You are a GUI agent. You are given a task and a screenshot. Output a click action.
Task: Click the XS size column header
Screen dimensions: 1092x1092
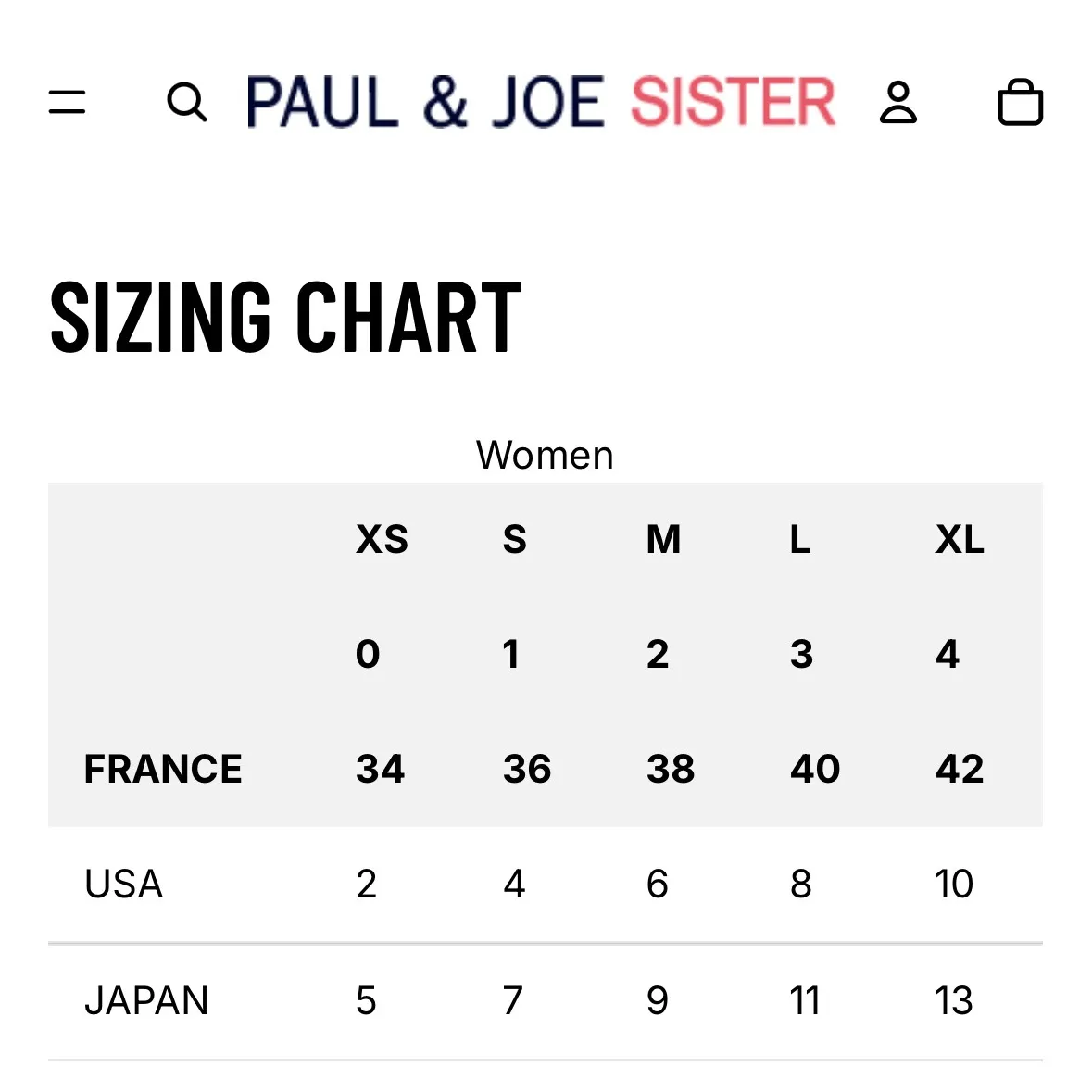[x=382, y=539]
